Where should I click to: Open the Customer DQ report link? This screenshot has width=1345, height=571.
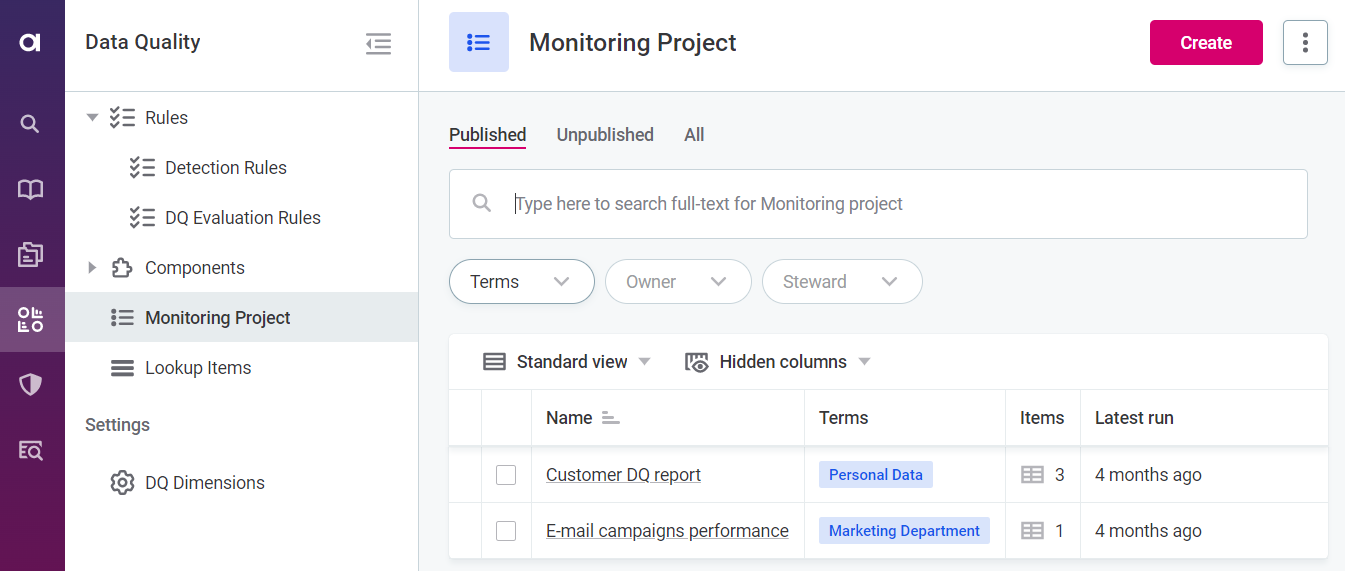pos(623,475)
